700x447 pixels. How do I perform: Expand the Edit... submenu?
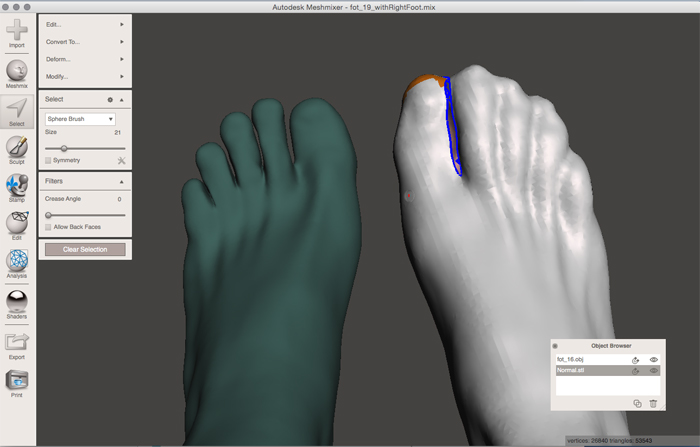(85, 25)
